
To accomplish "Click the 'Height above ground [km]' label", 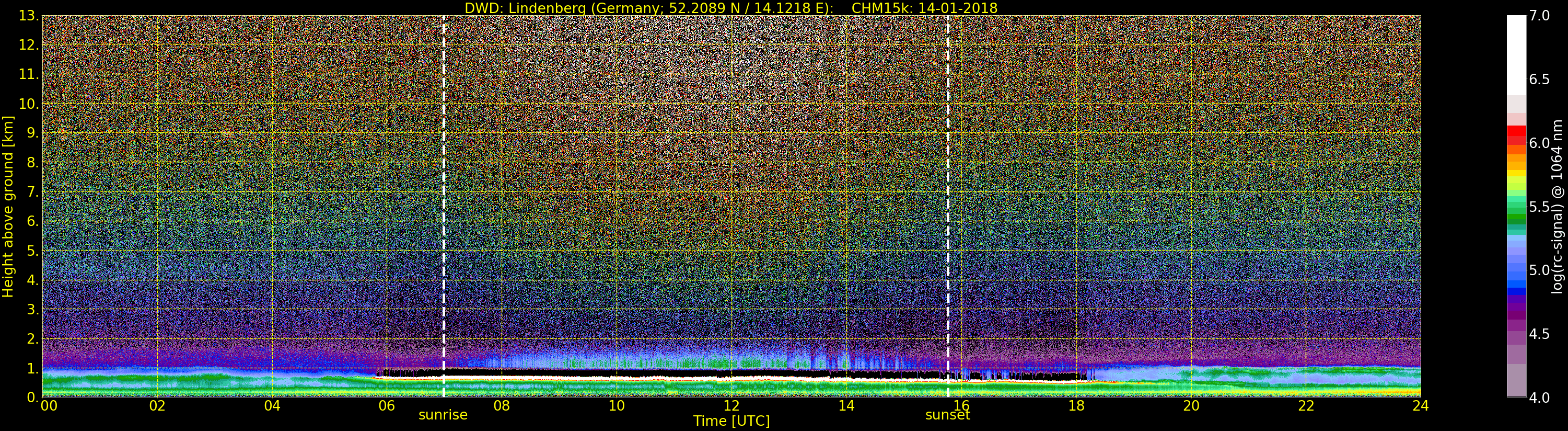I will pyautogui.click(x=8, y=206).
